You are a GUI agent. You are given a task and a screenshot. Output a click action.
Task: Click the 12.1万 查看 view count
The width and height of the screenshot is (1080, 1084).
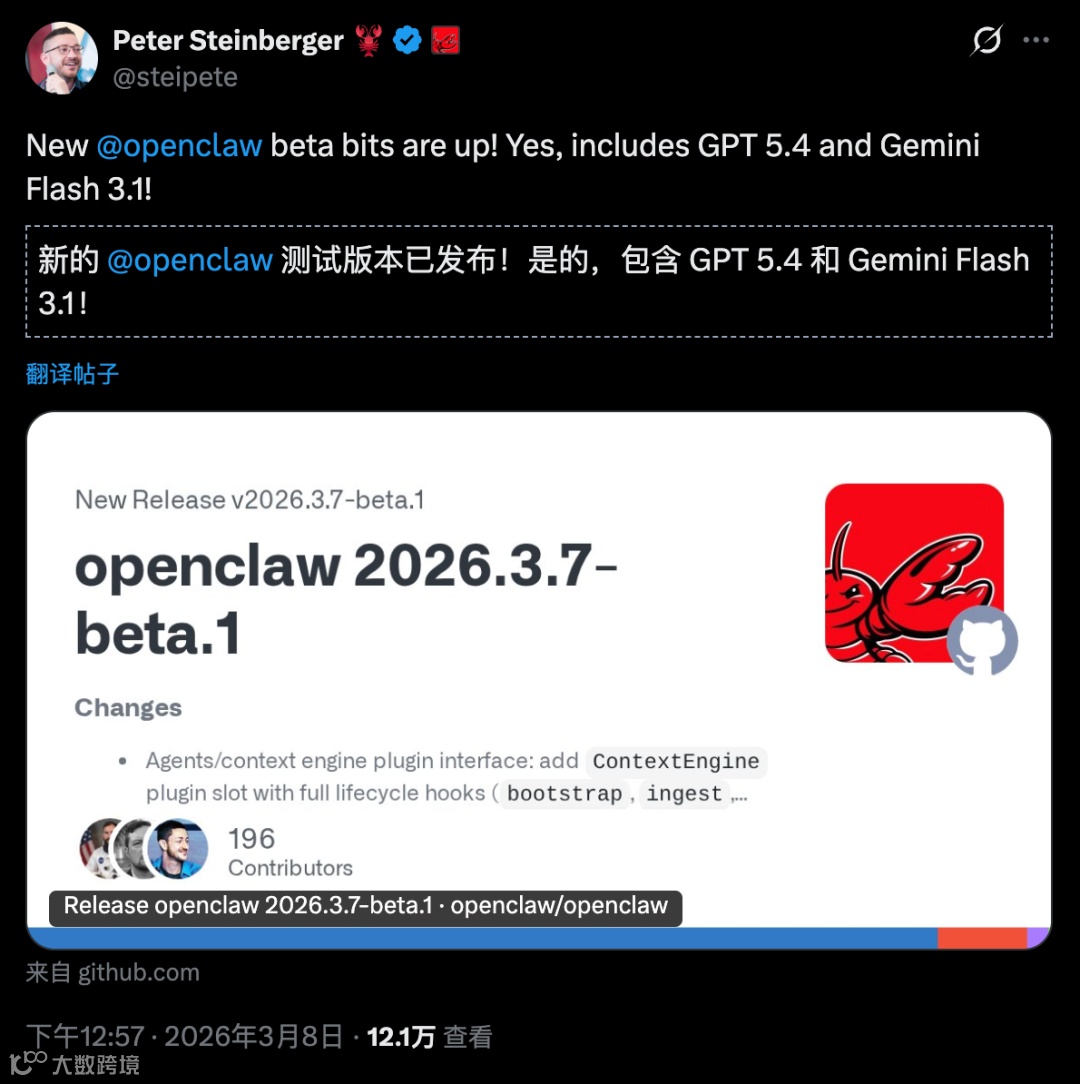429,1036
